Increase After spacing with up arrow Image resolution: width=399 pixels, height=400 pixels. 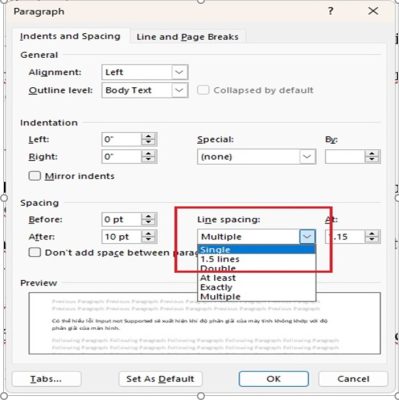tap(148, 233)
